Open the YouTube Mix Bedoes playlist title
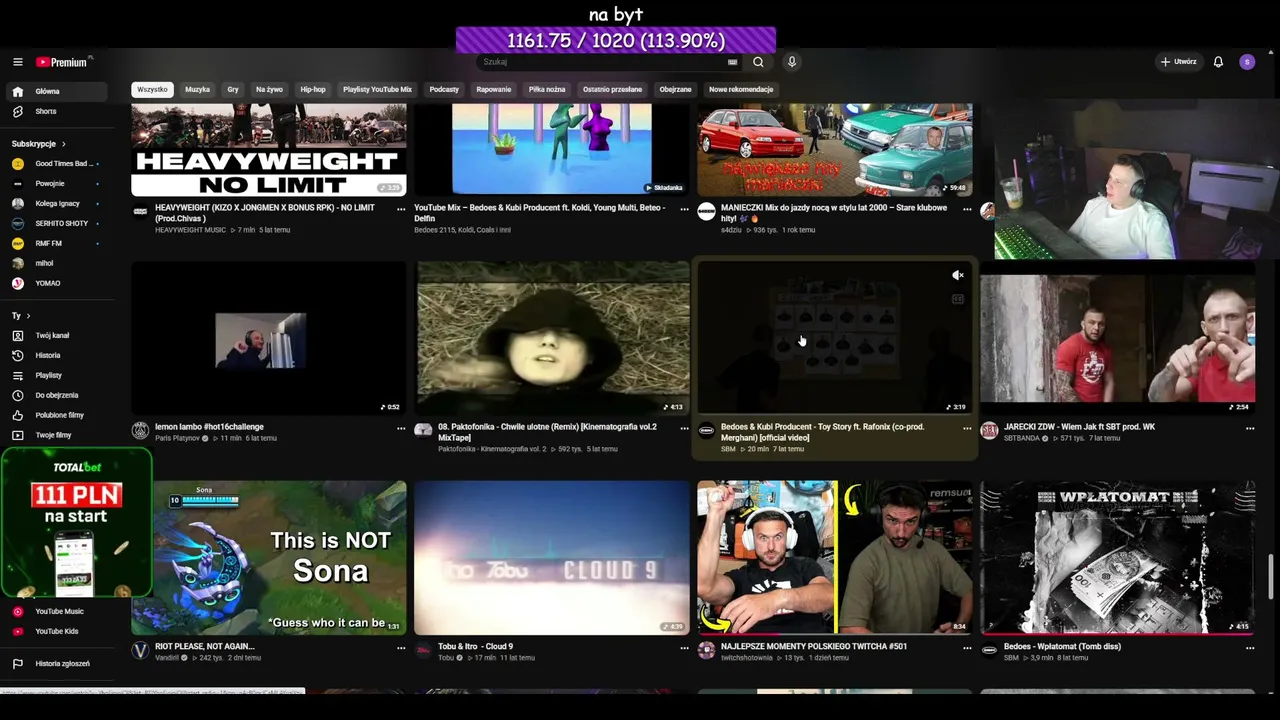The image size is (1280, 720). (x=539, y=213)
